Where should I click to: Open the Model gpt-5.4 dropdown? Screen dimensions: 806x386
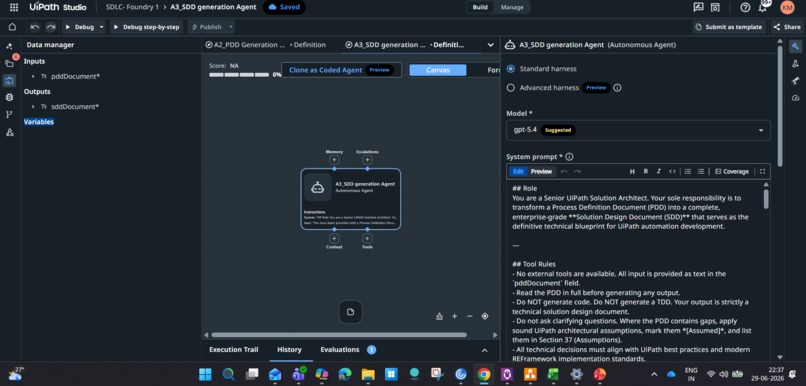pyautogui.click(x=638, y=130)
